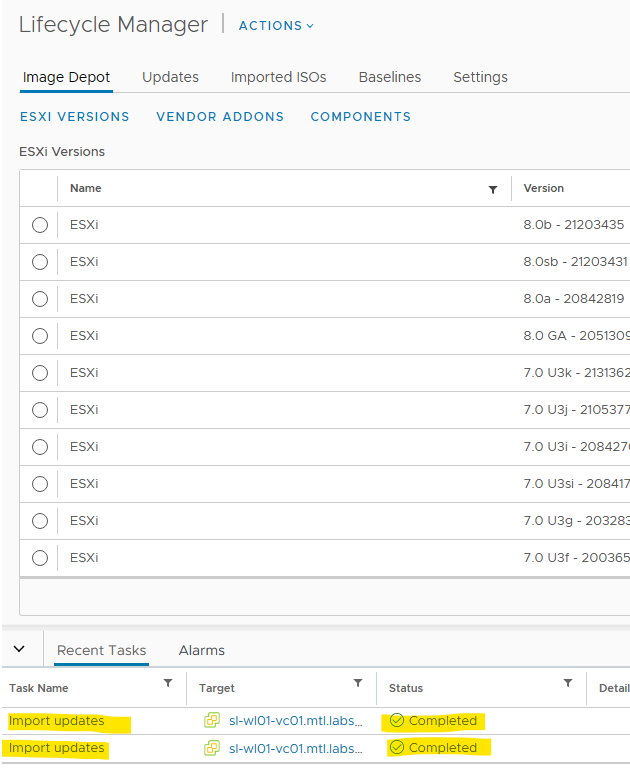Click ESXi name in 7.0 U3k row
630x774 pixels.
[x=84, y=373]
